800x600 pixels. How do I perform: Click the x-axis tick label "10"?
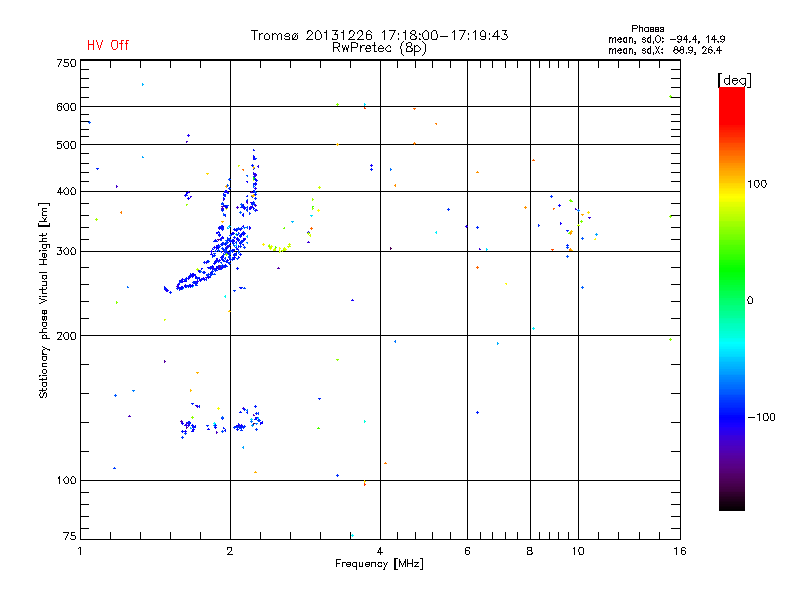click(x=578, y=551)
